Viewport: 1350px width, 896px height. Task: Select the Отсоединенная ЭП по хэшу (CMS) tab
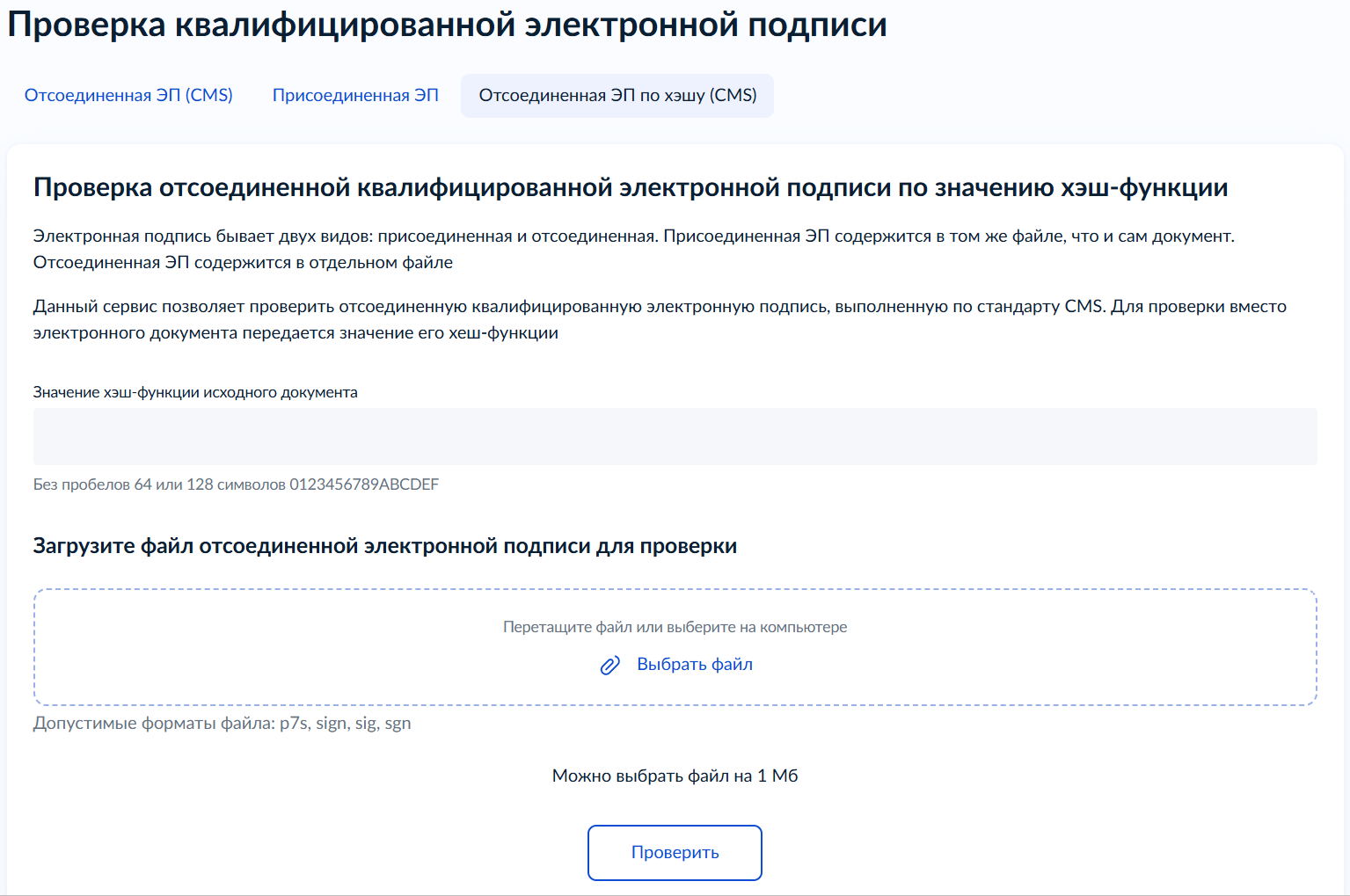(x=617, y=96)
